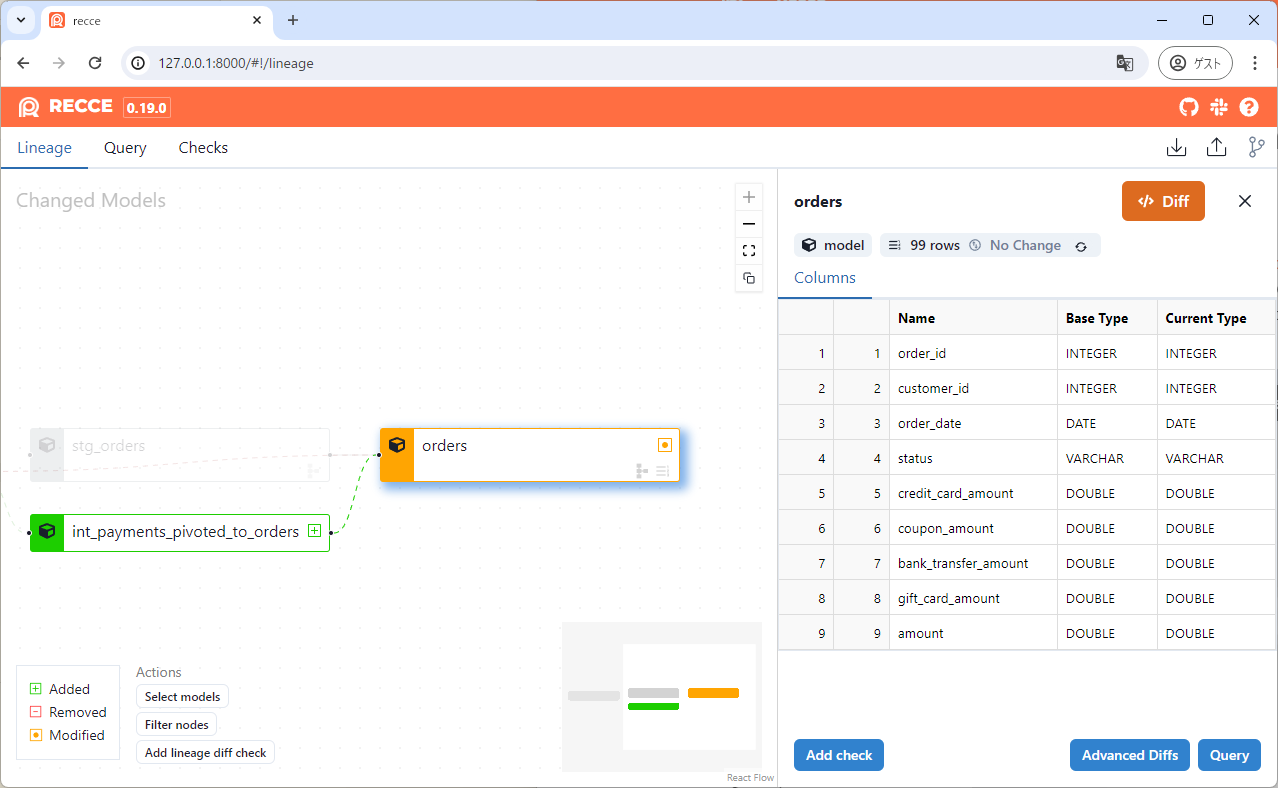The width and height of the screenshot is (1278, 788).
Task: Click the customer_id column row
Action: pyautogui.click(x=1027, y=388)
